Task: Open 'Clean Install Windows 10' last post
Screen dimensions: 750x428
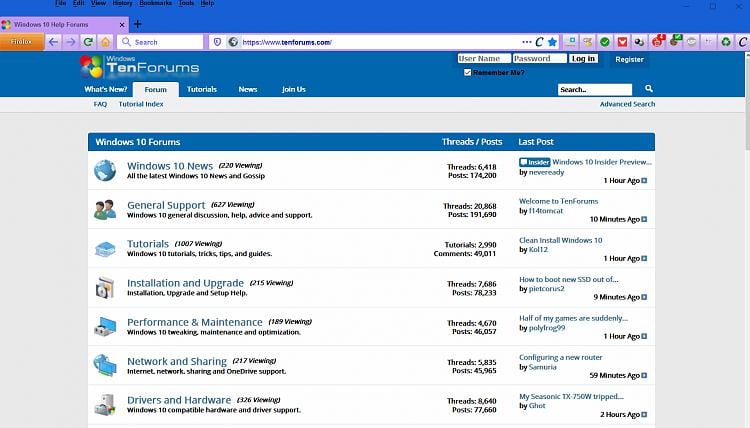Action: click(x=561, y=240)
